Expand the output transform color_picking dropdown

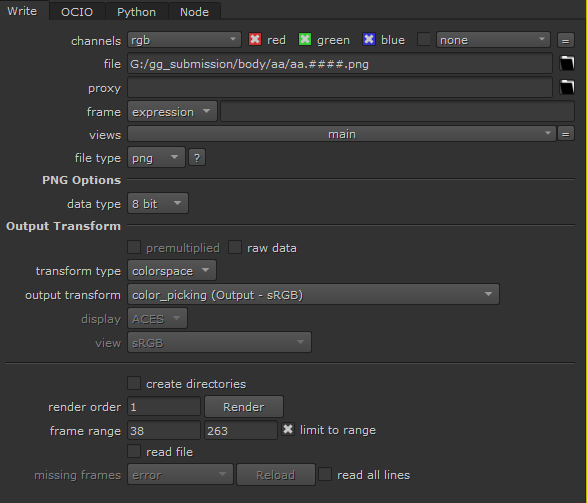pyautogui.click(x=313, y=295)
